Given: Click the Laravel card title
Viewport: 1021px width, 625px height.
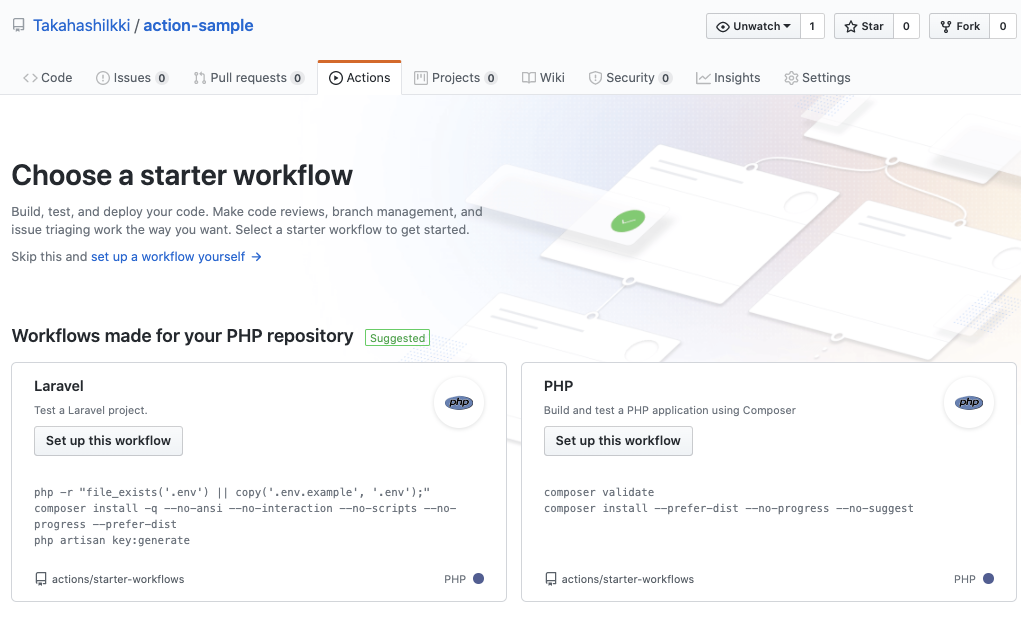Looking at the screenshot, I should click(59, 385).
